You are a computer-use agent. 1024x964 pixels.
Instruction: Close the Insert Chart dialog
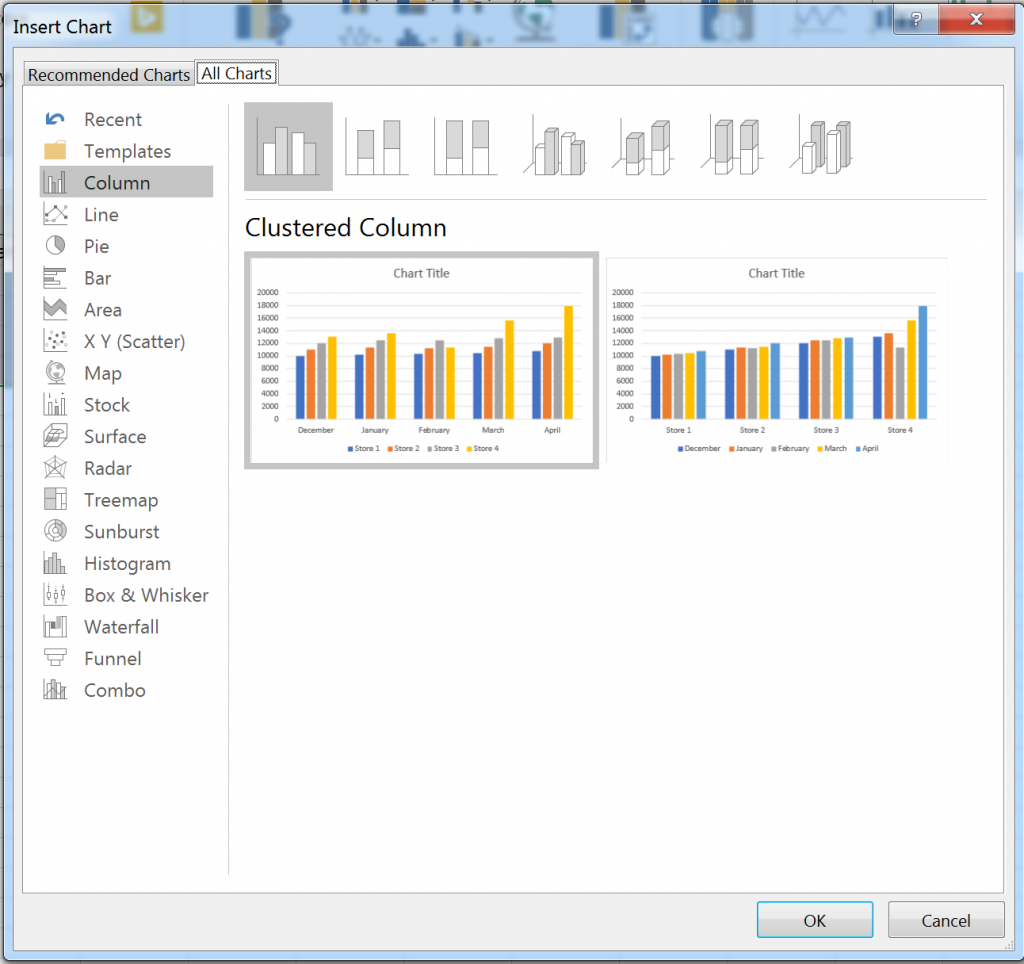pos(976,20)
